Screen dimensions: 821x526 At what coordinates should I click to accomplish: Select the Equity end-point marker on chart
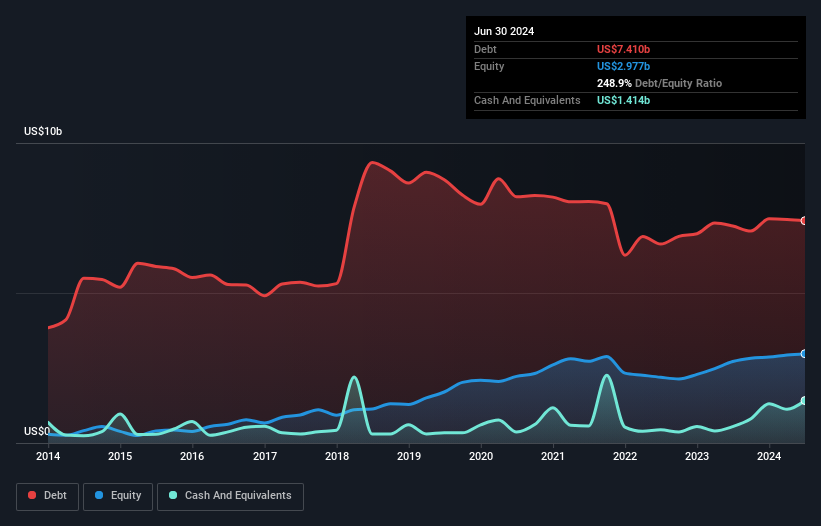coord(804,354)
